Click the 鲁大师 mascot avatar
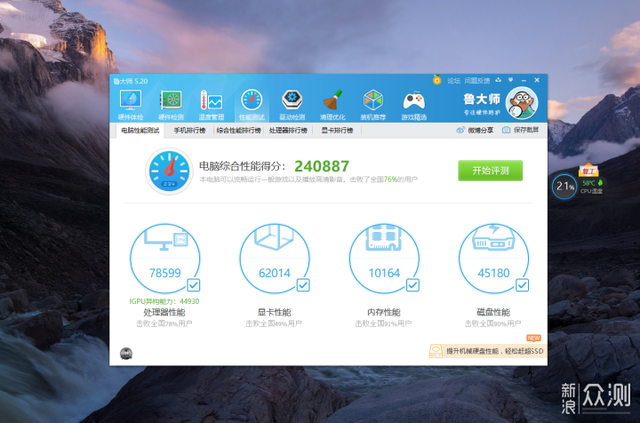This screenshot has height=423, width=640. (x=522, y=103)
